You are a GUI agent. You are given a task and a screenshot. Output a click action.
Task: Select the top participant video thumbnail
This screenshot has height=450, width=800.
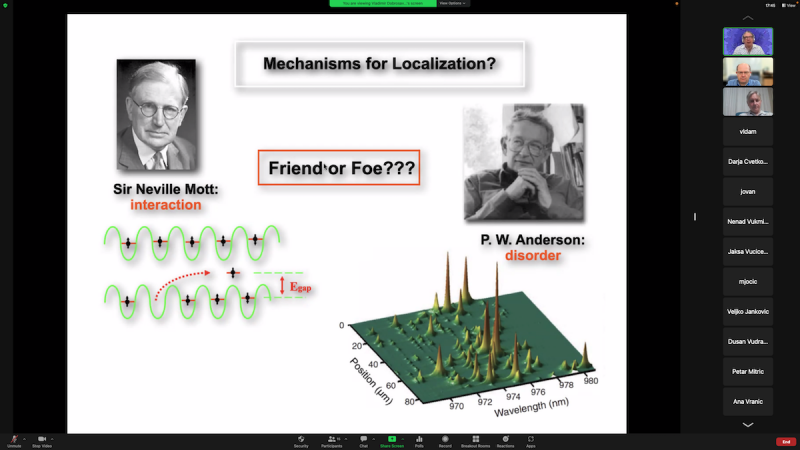(747, 41)
